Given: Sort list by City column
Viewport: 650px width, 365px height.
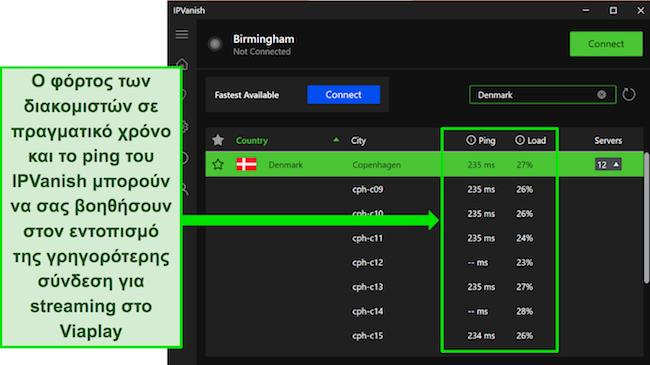Looking at the screenshot, I should [358, 141].
